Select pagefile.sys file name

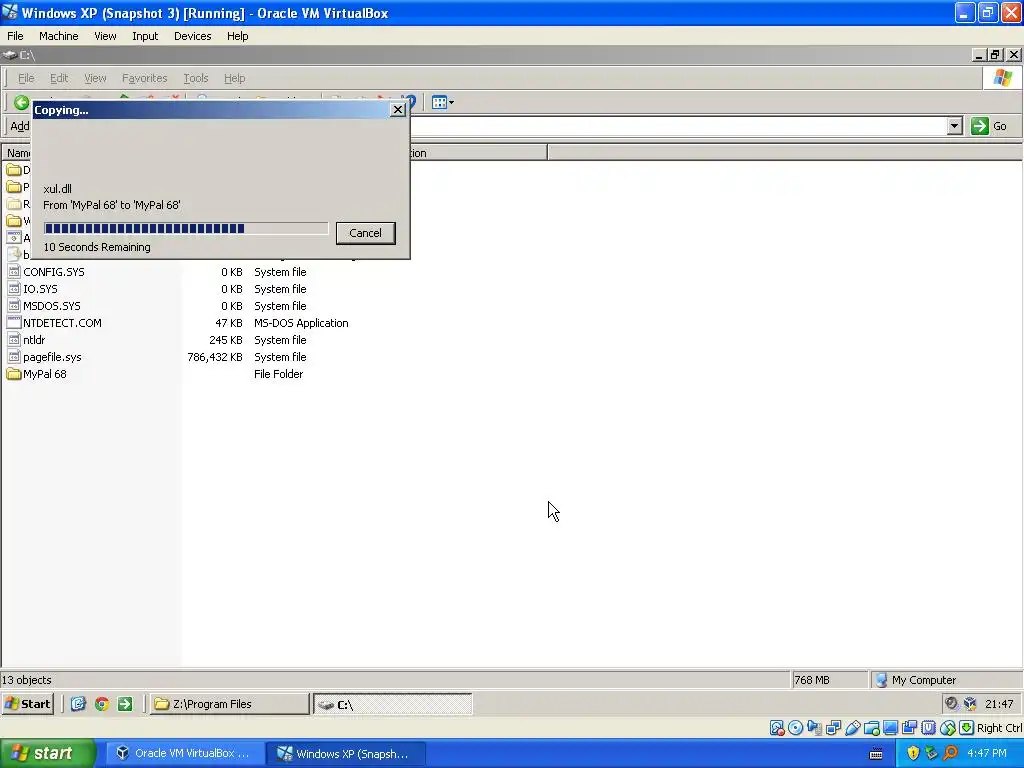[52, 357]
